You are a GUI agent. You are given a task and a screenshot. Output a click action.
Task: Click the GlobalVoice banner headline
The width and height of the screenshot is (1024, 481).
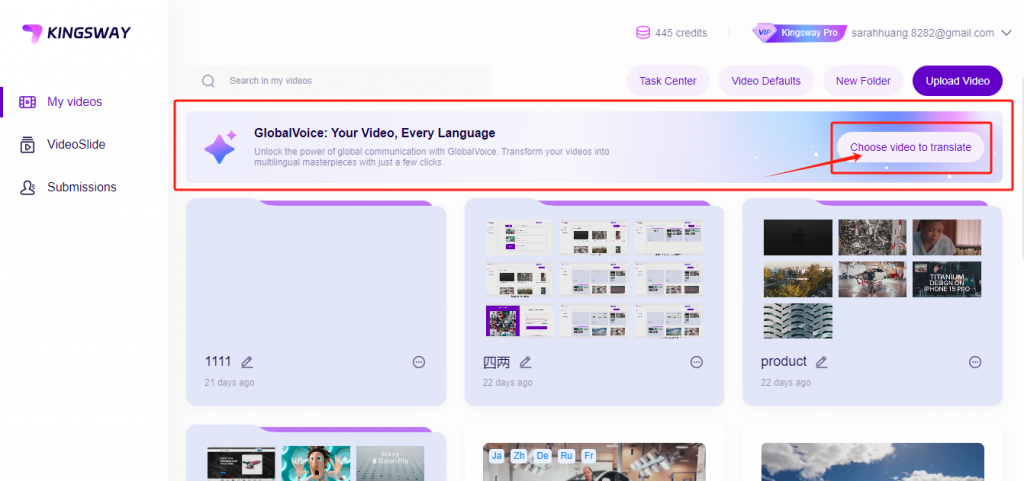pos(375,133)
